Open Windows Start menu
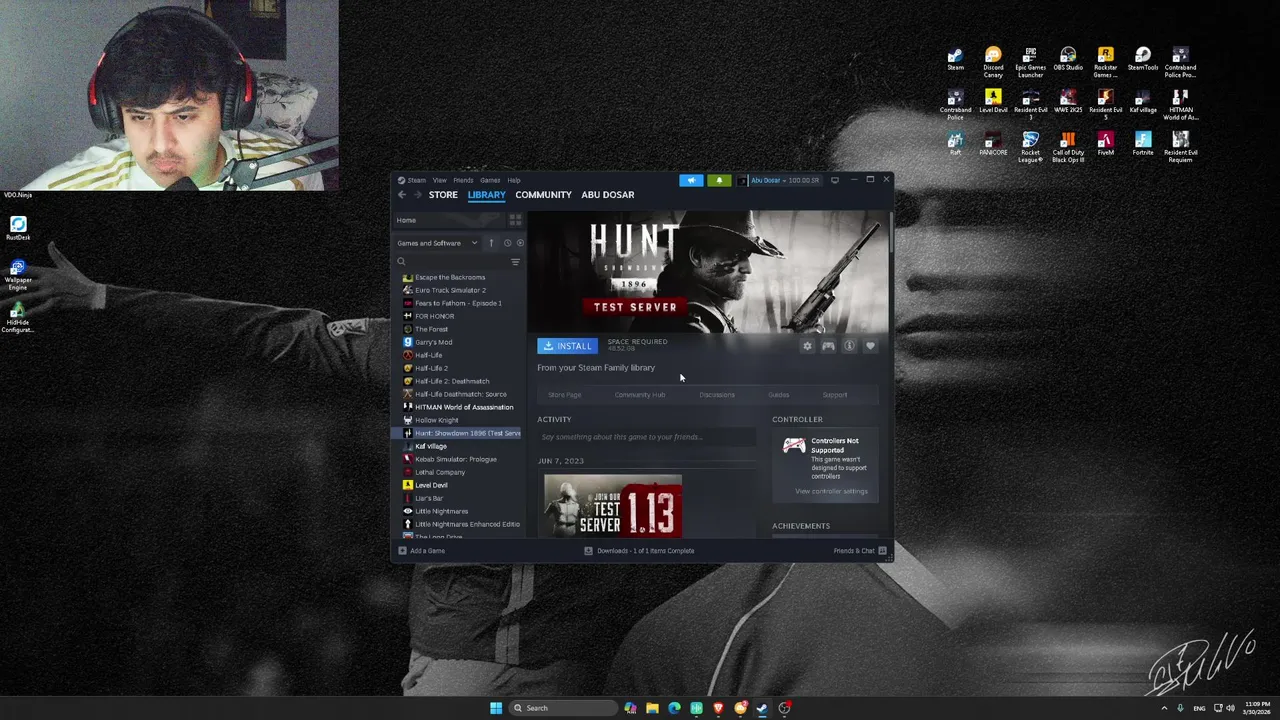The image size is (1280, 720). [496, 708]
